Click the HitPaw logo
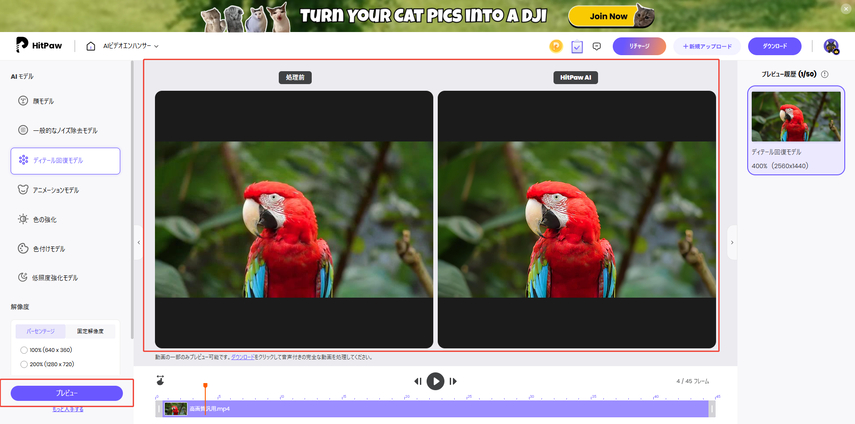Viewport: 855px width, 424px height. 39,46
